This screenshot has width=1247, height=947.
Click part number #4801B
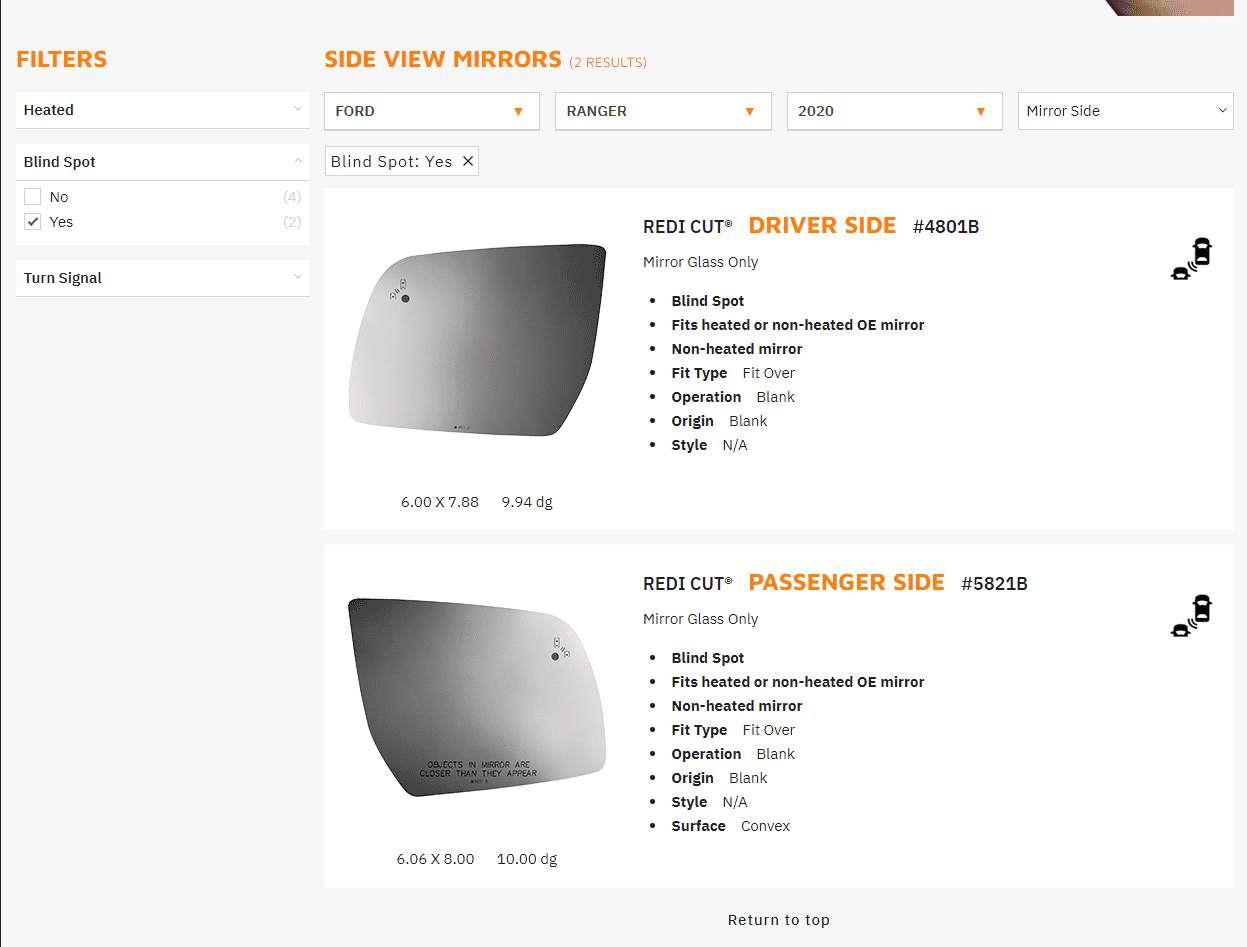coord(946,227)
